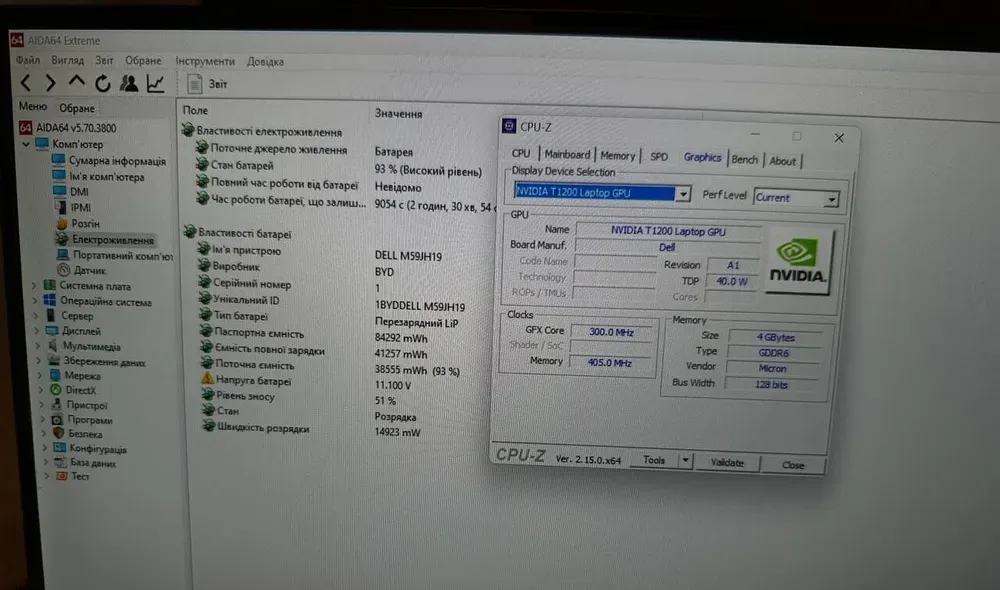The height and width of the screenshot is (590, 1000).
Task: Click the Tools dropdown arrow in CPU-Z
Action: (x=685, y=461)
